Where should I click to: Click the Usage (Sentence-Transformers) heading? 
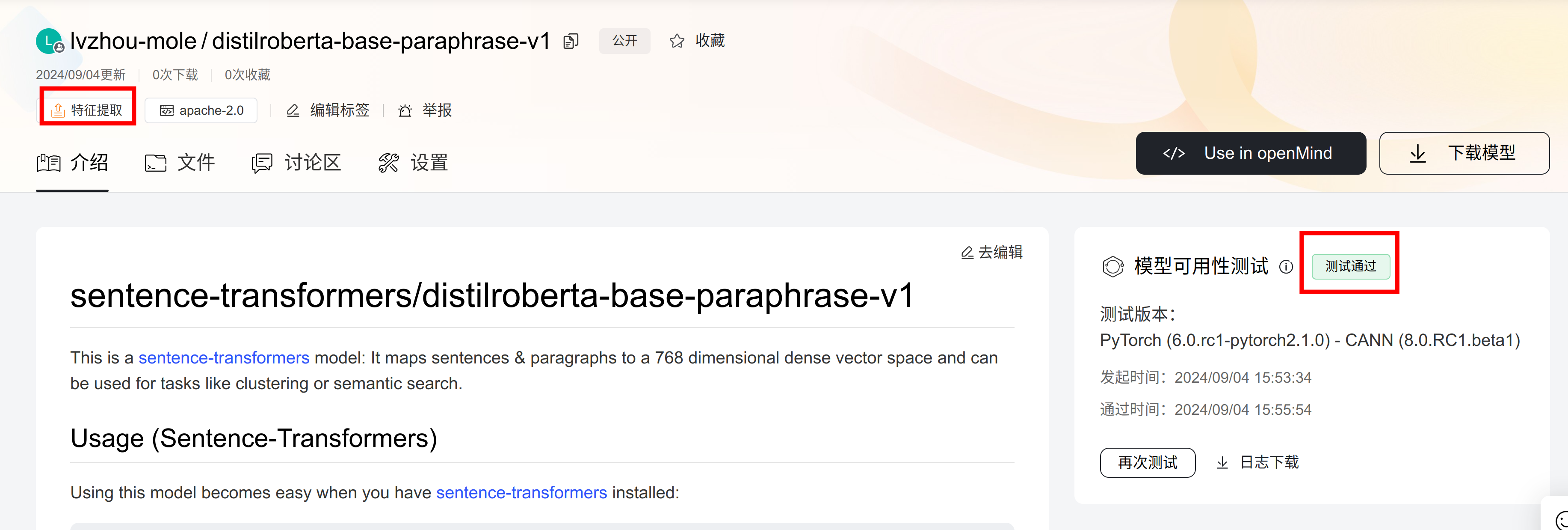click(x=254, y=439)
